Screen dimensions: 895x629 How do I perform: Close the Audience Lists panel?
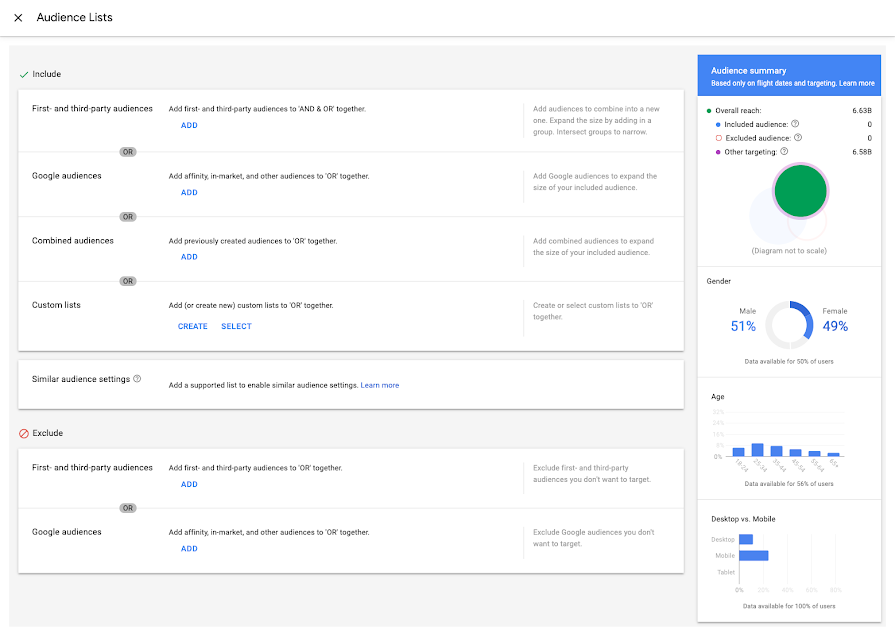click(18, 17)
